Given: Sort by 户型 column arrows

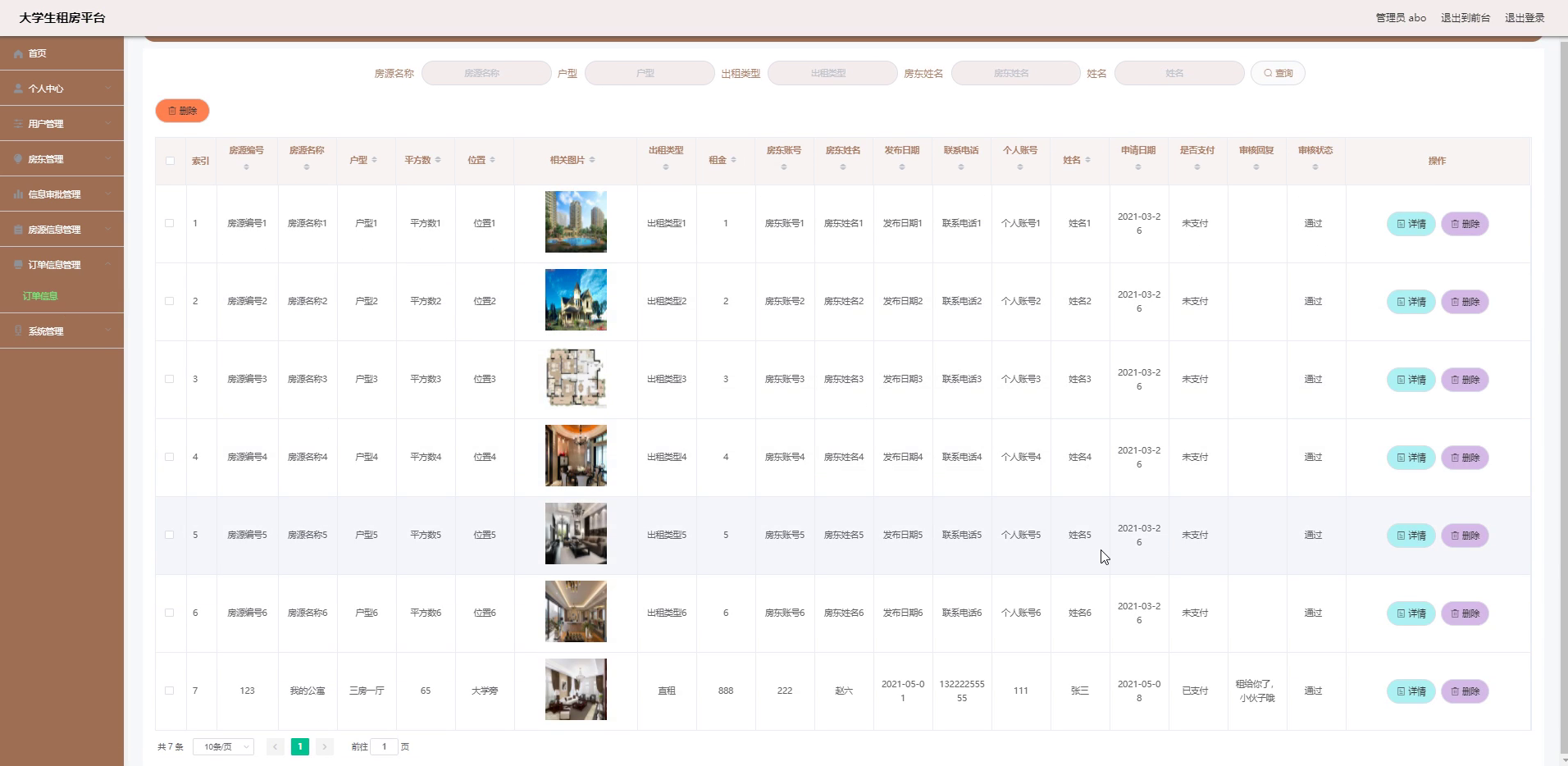Looking at the screenshot, I should [375, 160].
